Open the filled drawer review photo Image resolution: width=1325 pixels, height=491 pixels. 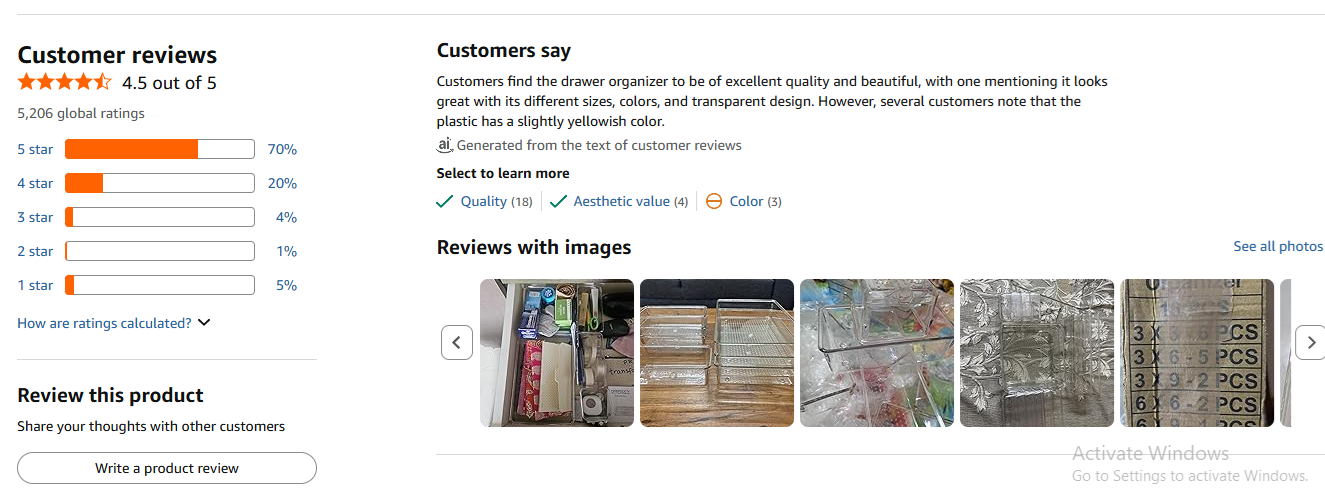557,353
